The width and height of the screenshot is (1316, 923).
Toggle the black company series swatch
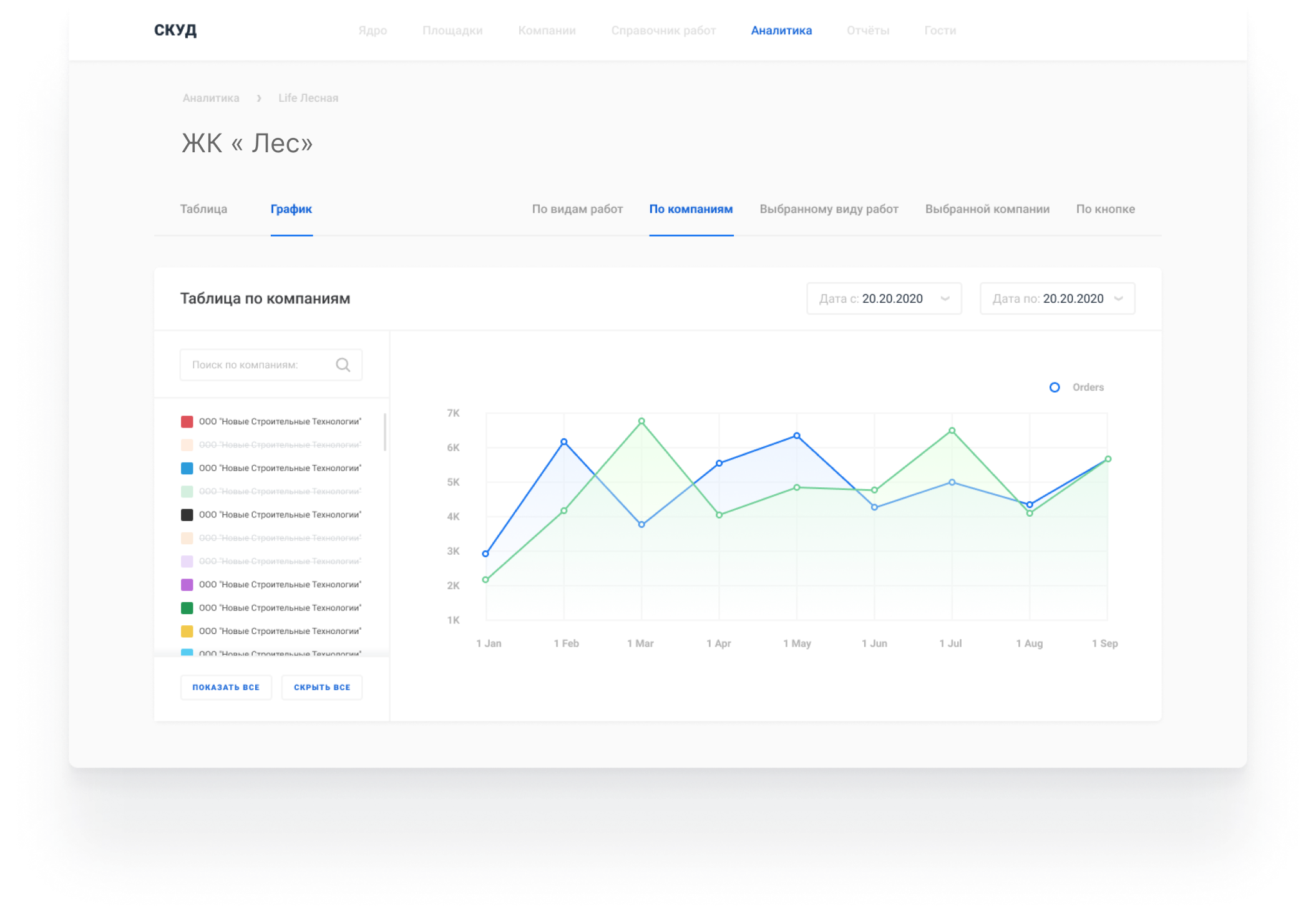pos(187,515)
